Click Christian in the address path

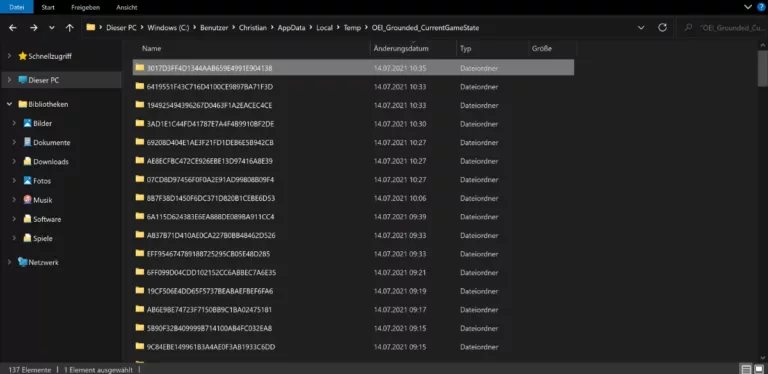coord(253,28)
